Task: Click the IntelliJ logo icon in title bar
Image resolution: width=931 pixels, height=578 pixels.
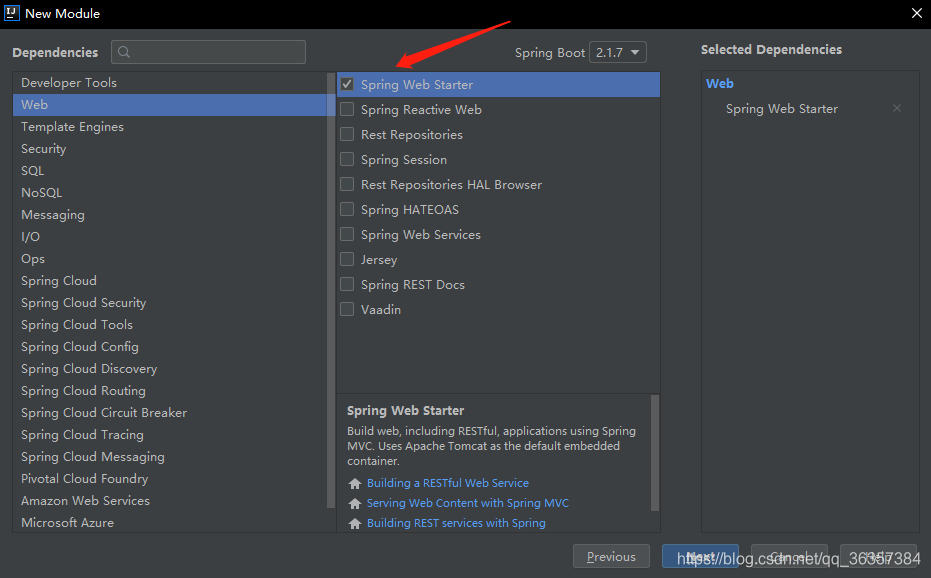Action: 11,12
